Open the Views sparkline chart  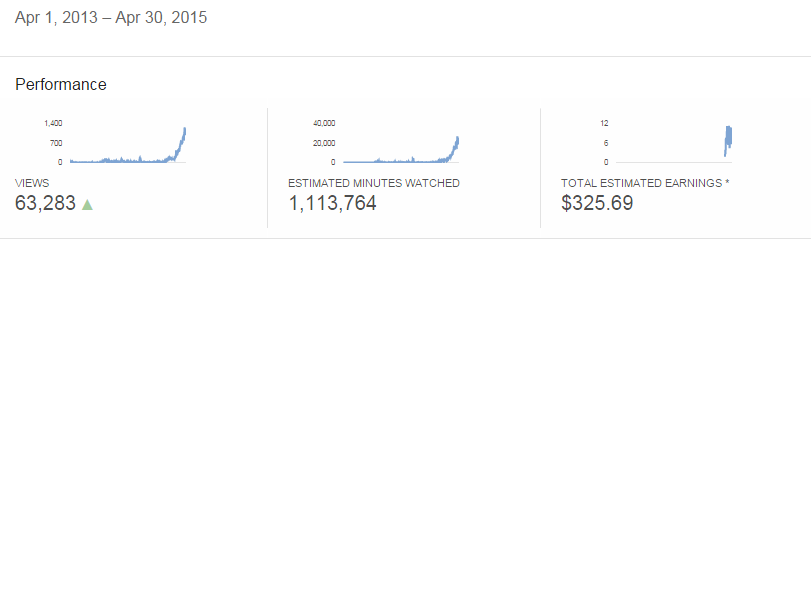[128, 145]
